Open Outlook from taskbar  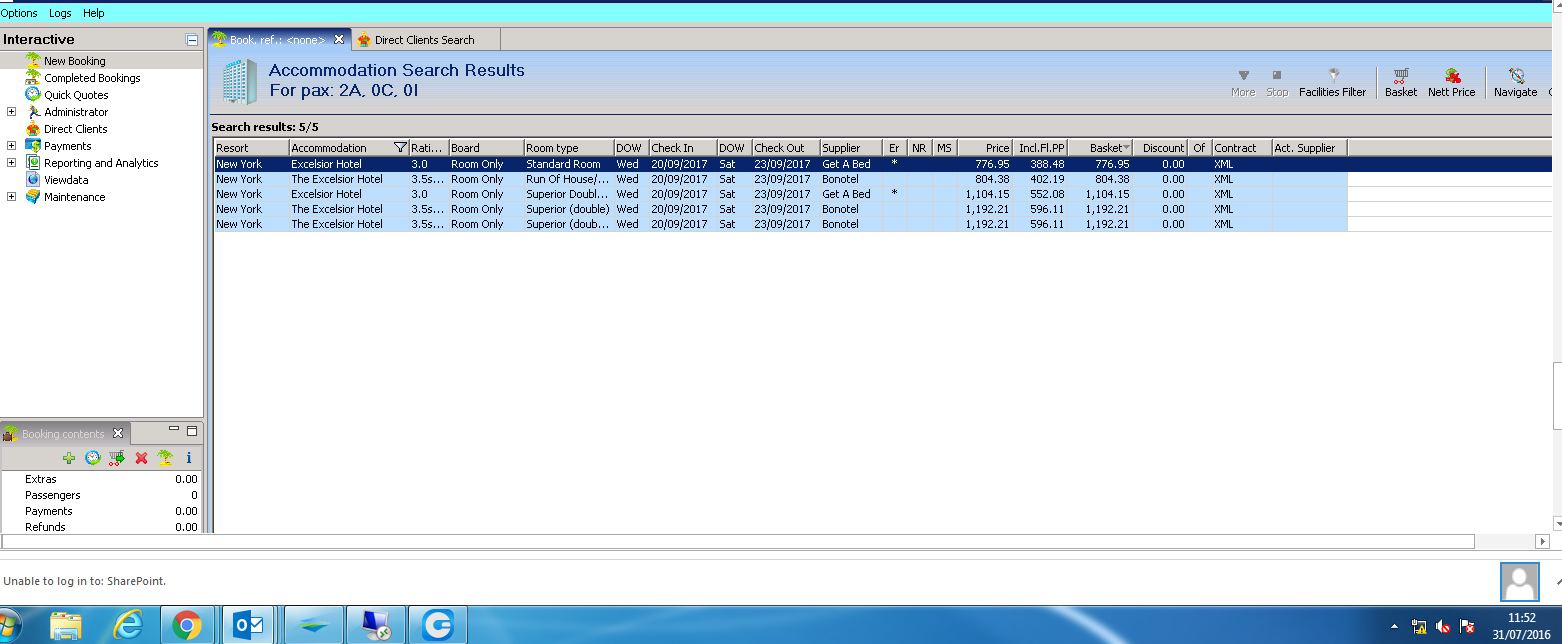[x=248, y=626]
